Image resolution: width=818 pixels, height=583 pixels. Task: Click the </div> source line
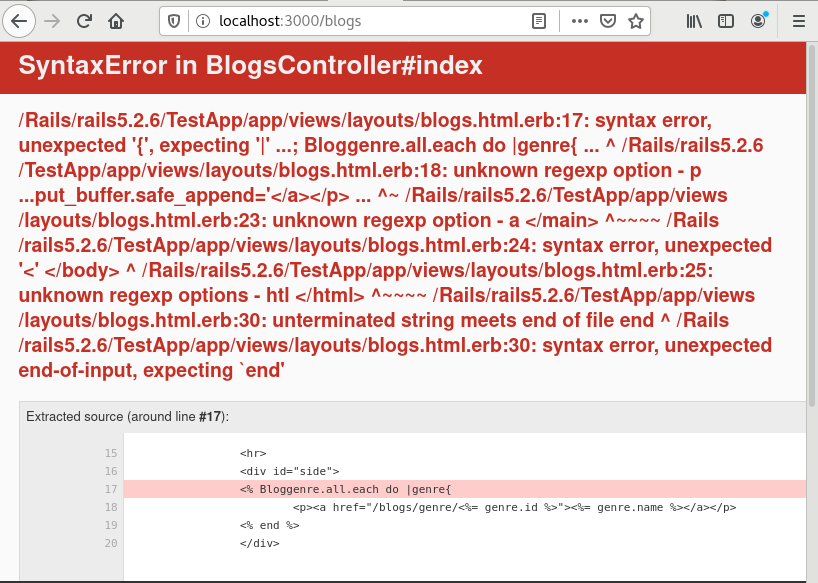260,543
